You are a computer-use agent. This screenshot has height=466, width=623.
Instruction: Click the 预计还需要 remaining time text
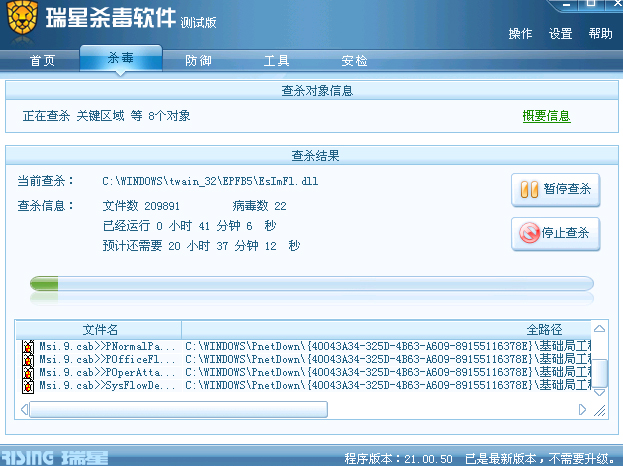[x=201, y=246]
